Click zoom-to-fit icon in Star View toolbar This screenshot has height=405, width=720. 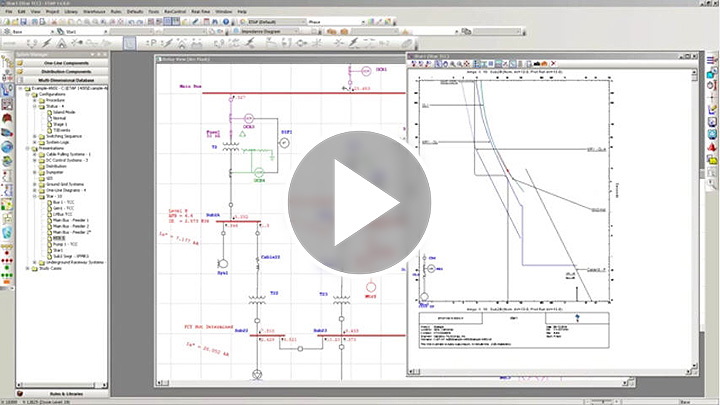pos(467,64)
